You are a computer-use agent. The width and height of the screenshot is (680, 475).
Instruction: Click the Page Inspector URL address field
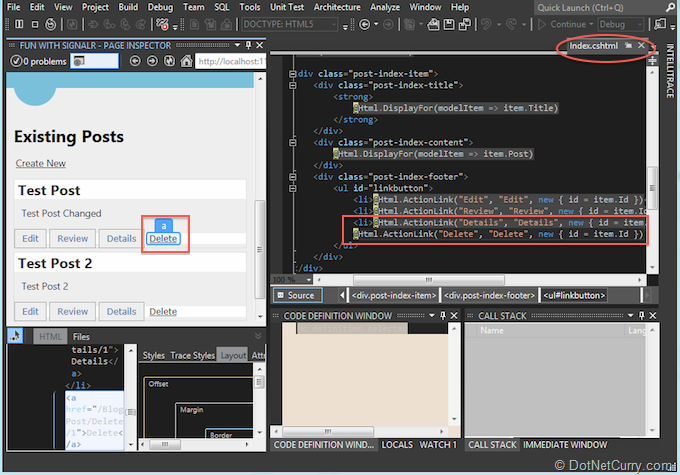(230, 62)
